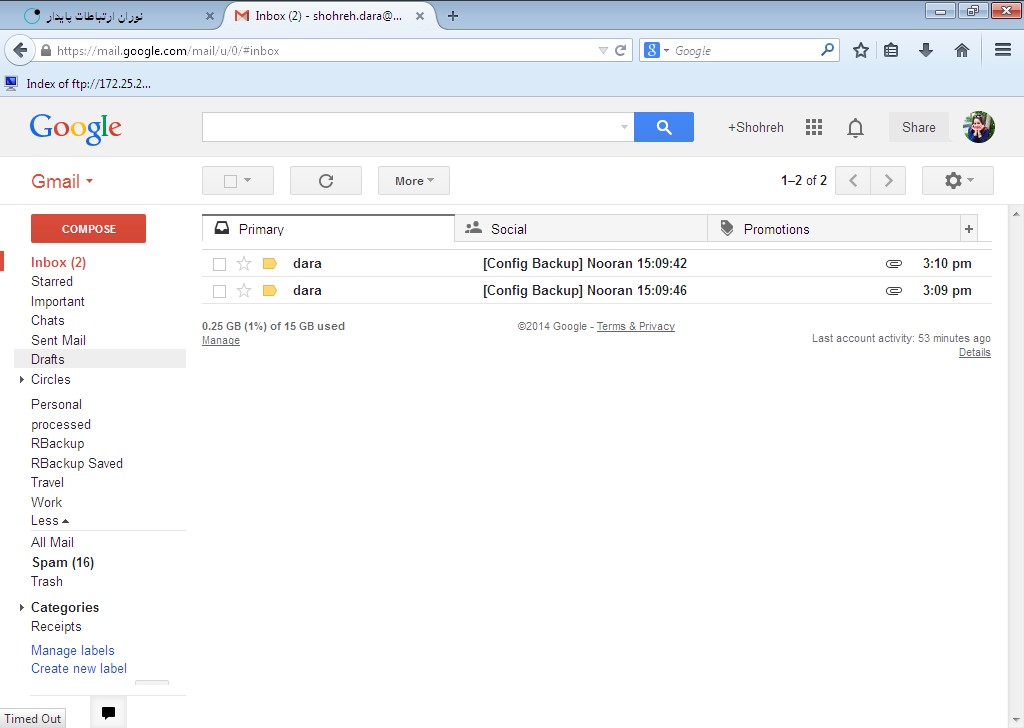Choose search engine dropdown in browser

tap(656, 50)
